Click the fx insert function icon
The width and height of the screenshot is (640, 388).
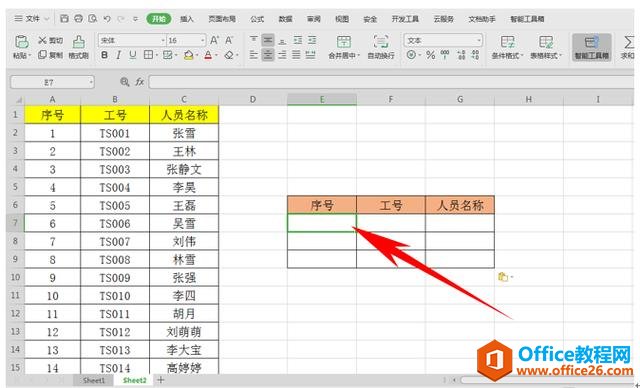pyautogui.click(x=140, y=82)
